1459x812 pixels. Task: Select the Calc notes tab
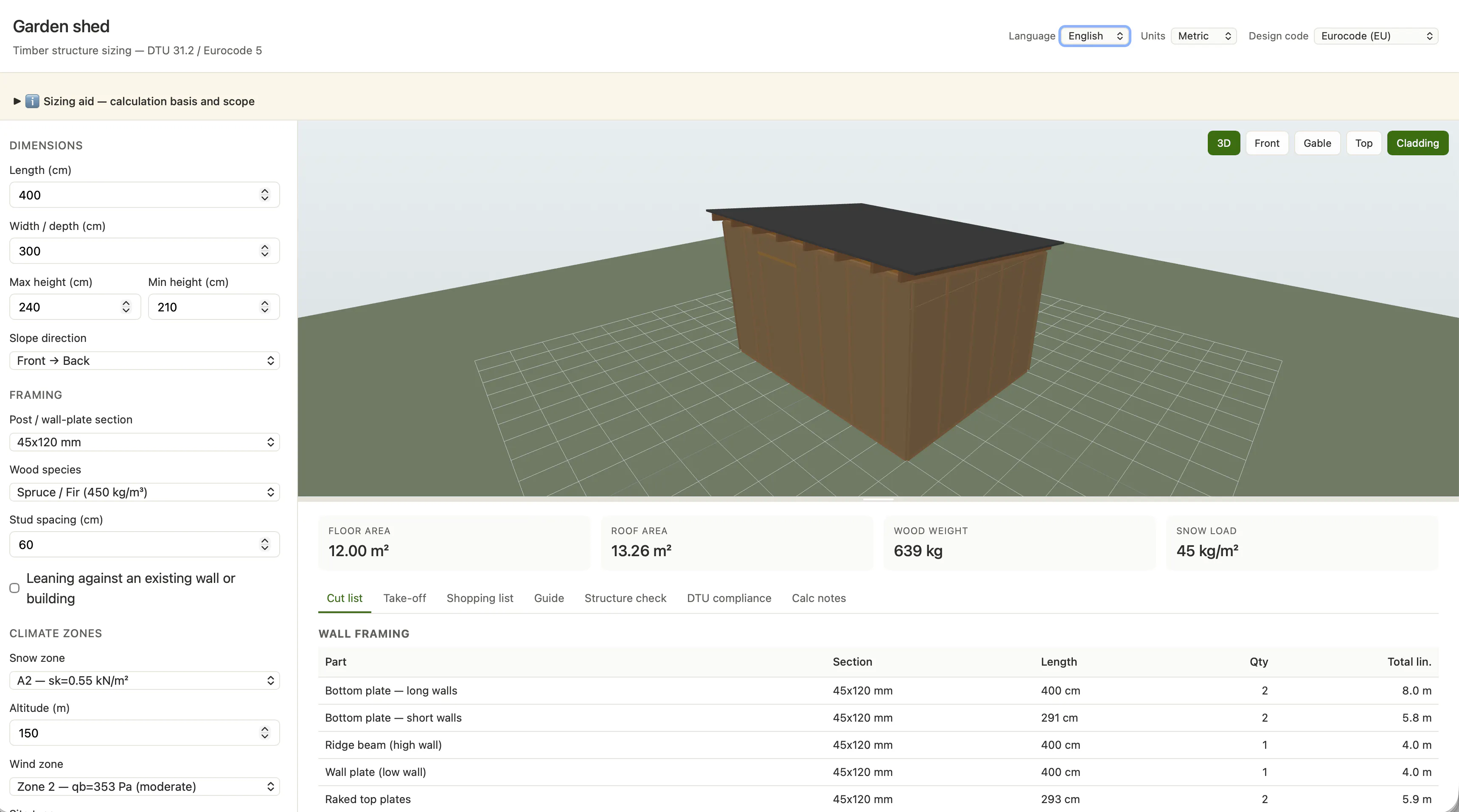819,598
